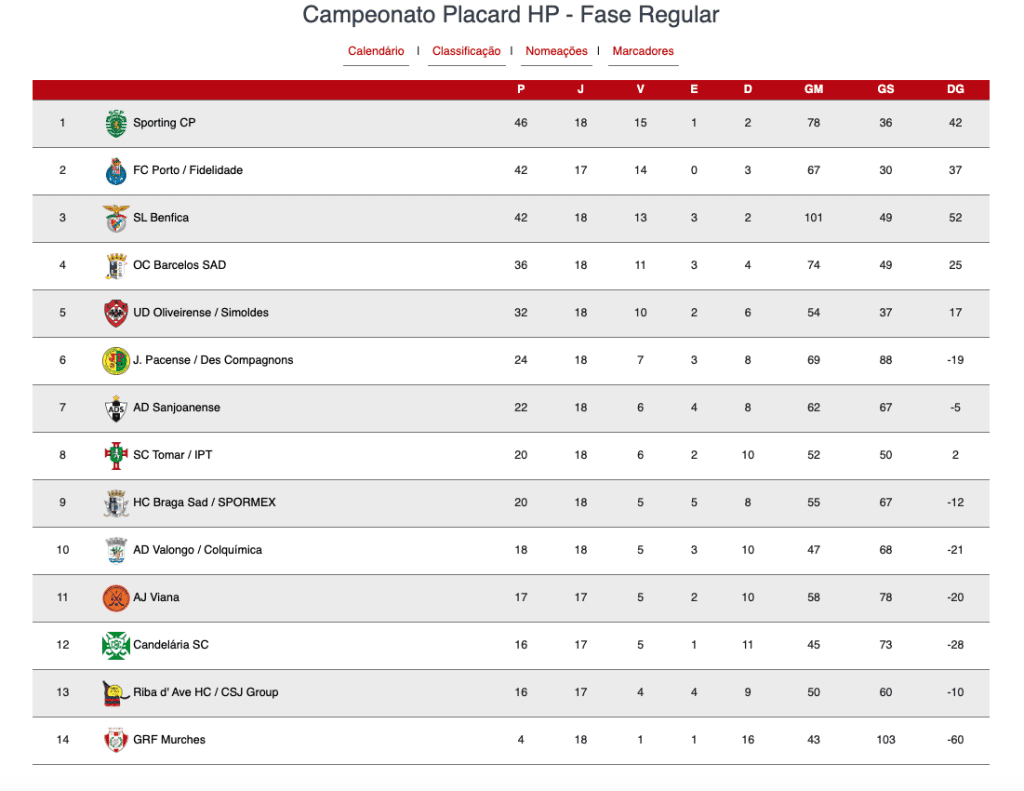Click the J. Pacense yellow round logo

click(x=116, y=361)
